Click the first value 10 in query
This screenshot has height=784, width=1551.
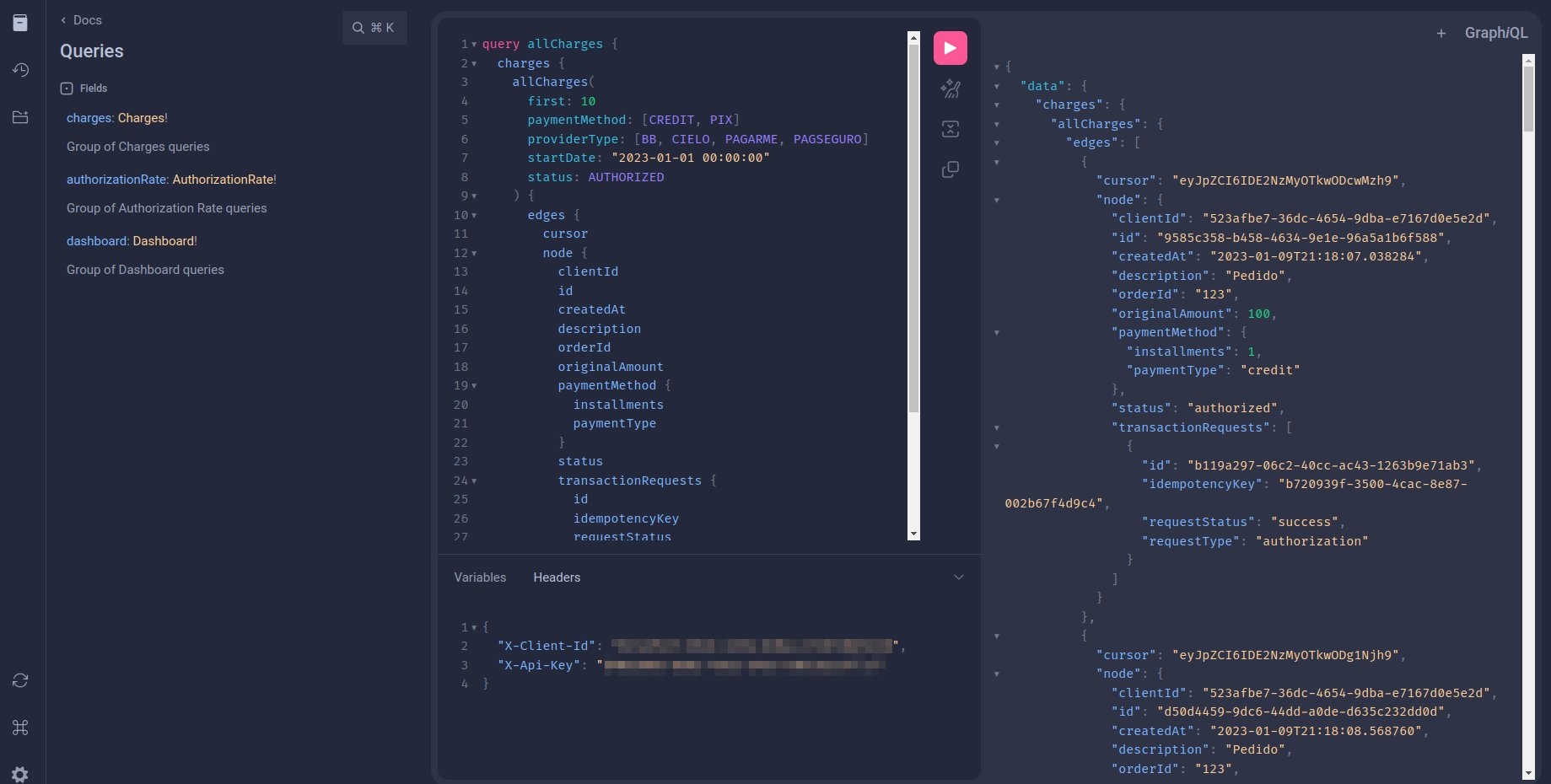coord(588,101)
